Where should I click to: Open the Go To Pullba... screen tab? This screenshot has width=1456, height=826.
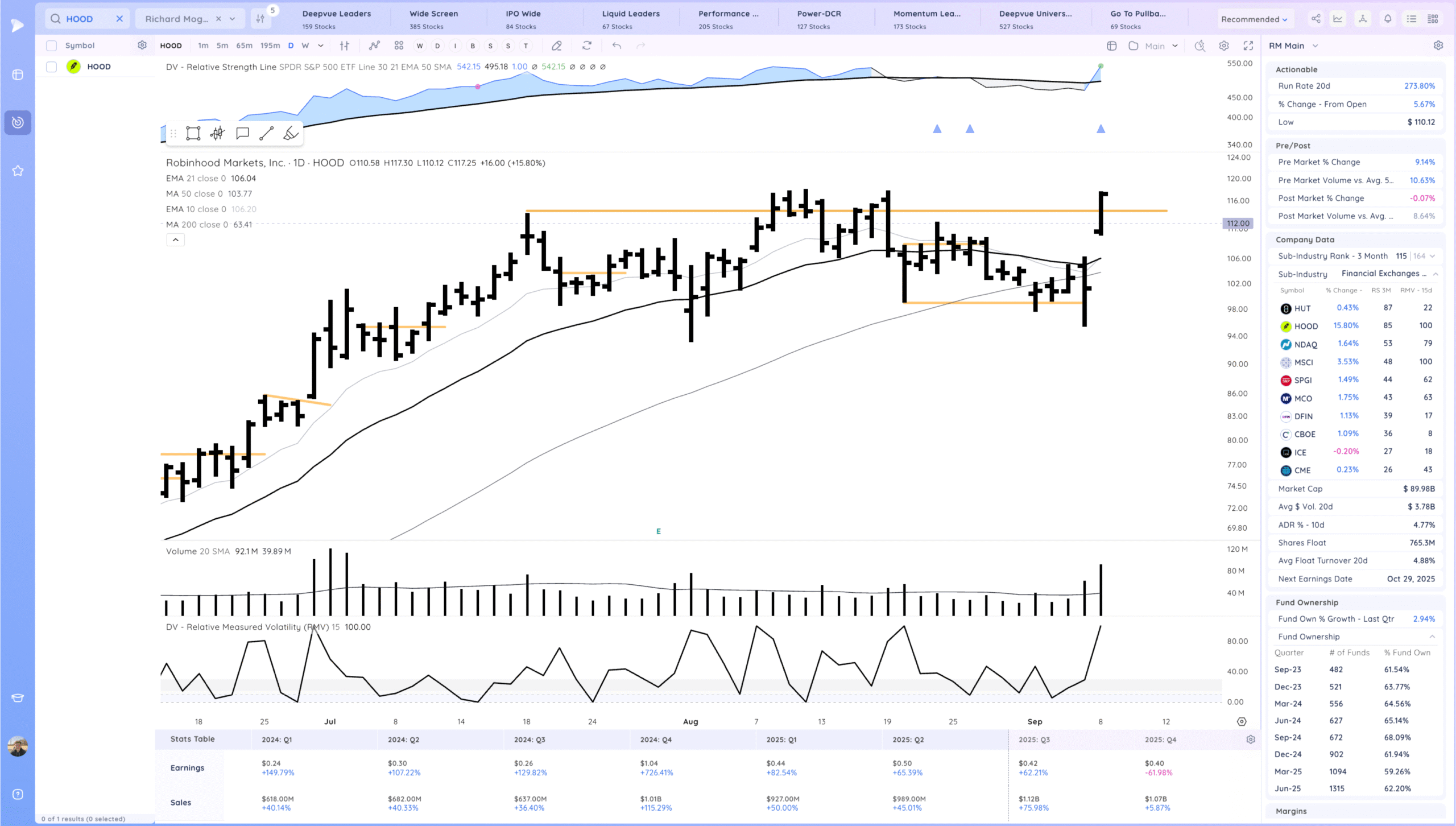tap(1138, 19)
